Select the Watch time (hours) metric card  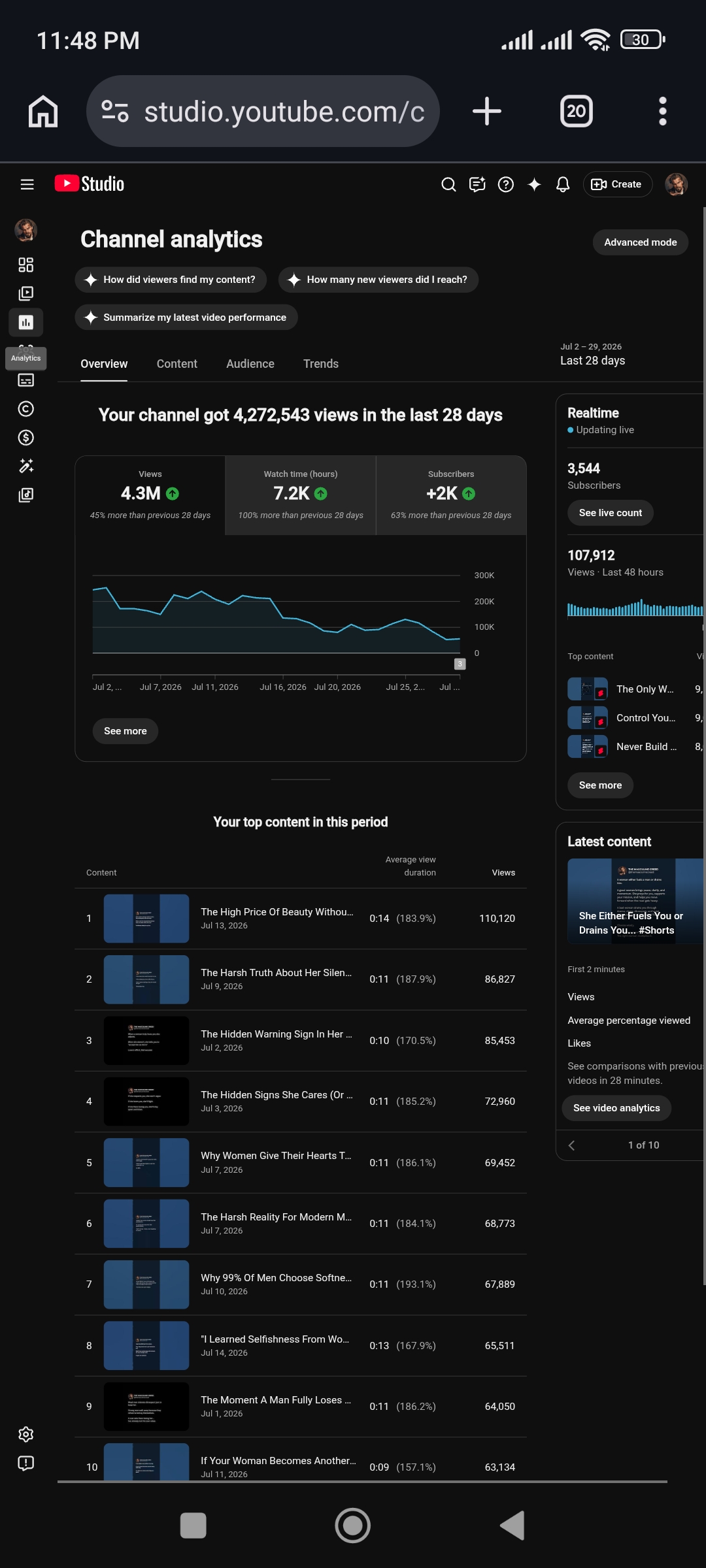click(301, 495)
